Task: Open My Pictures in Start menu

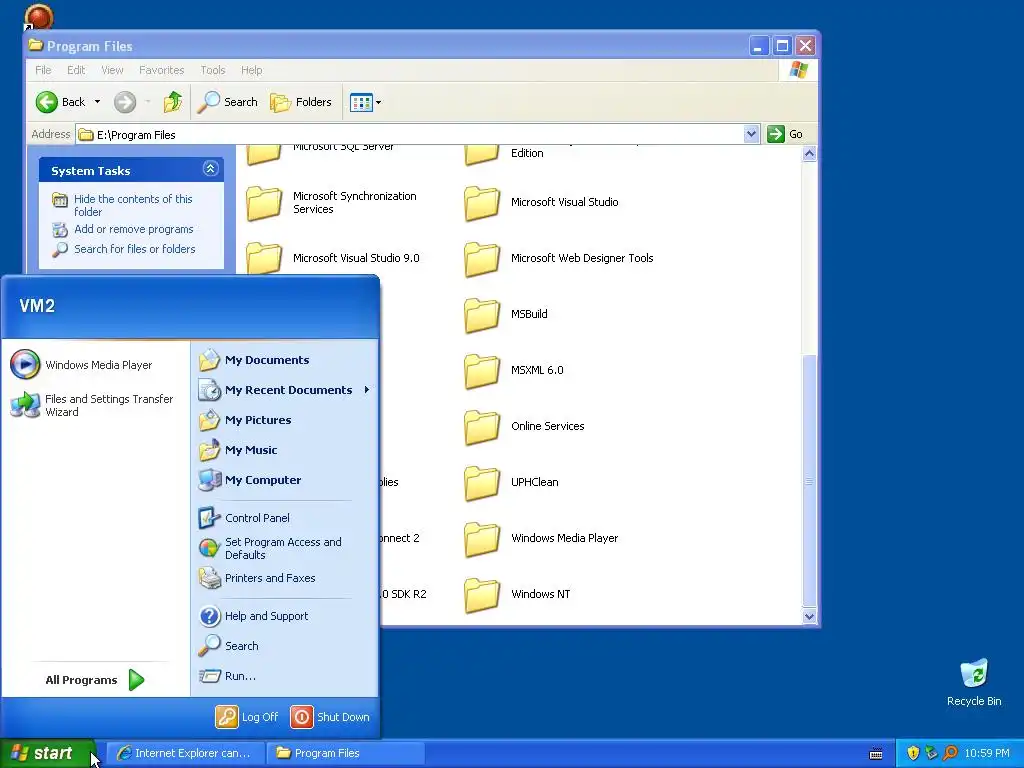Action: pyautogui.click(x=245, y=420)
